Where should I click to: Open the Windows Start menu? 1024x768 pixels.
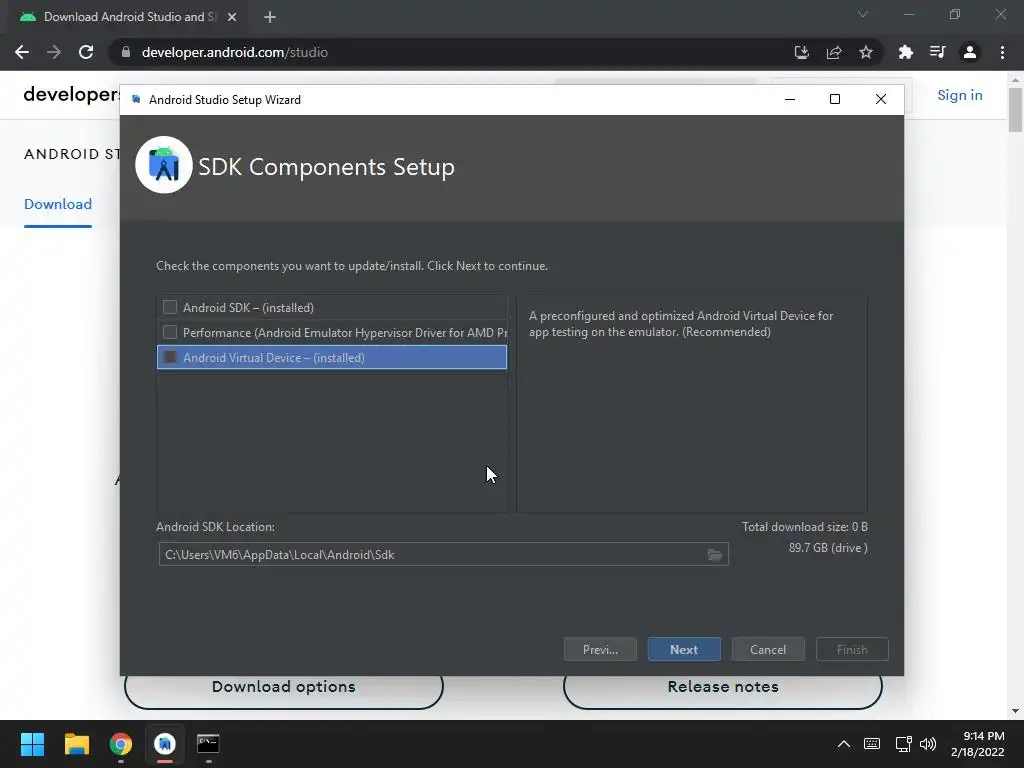point(32,744)
